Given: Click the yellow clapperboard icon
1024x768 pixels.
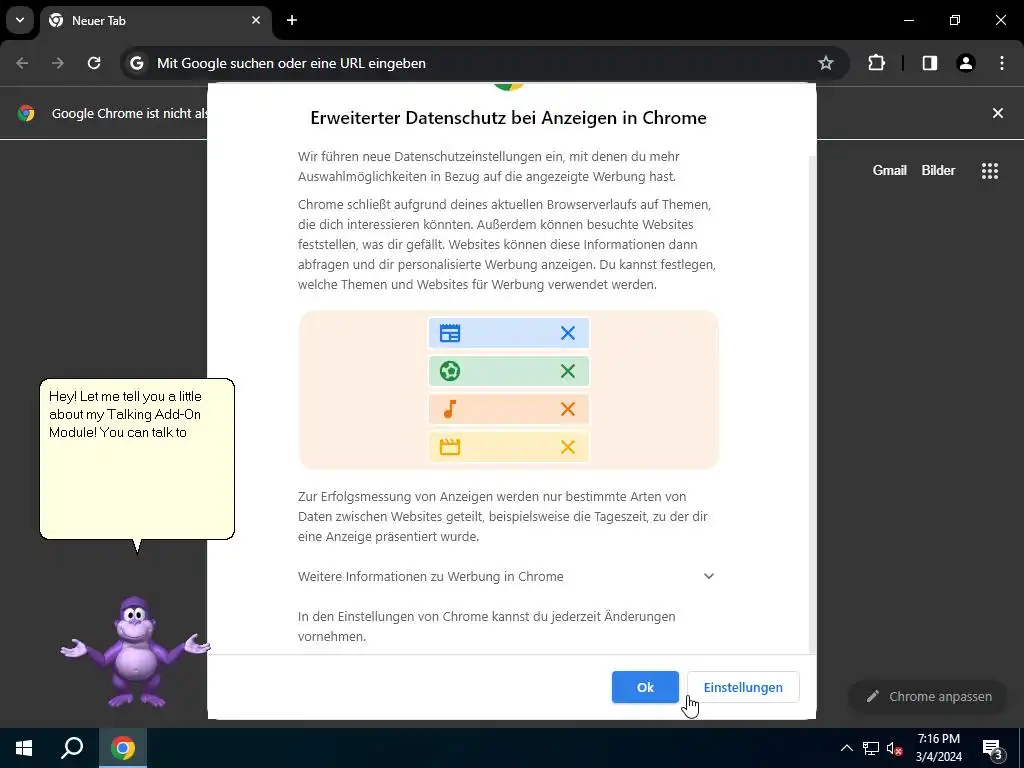Looking at the screenshot, I should click(450, 447).
